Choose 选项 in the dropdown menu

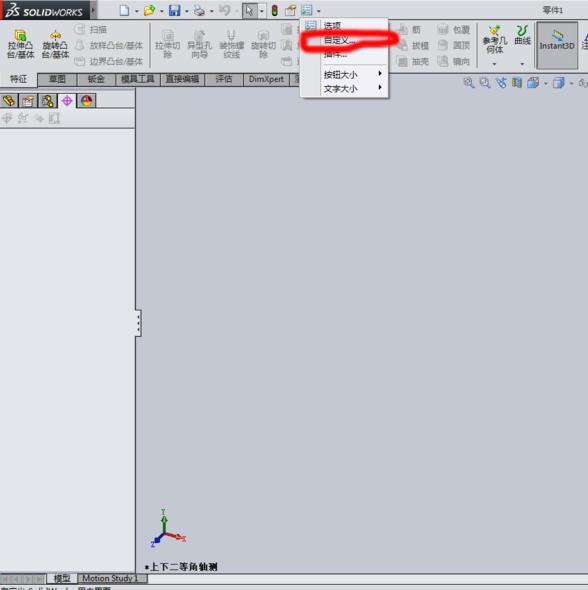tap(344, 26)
